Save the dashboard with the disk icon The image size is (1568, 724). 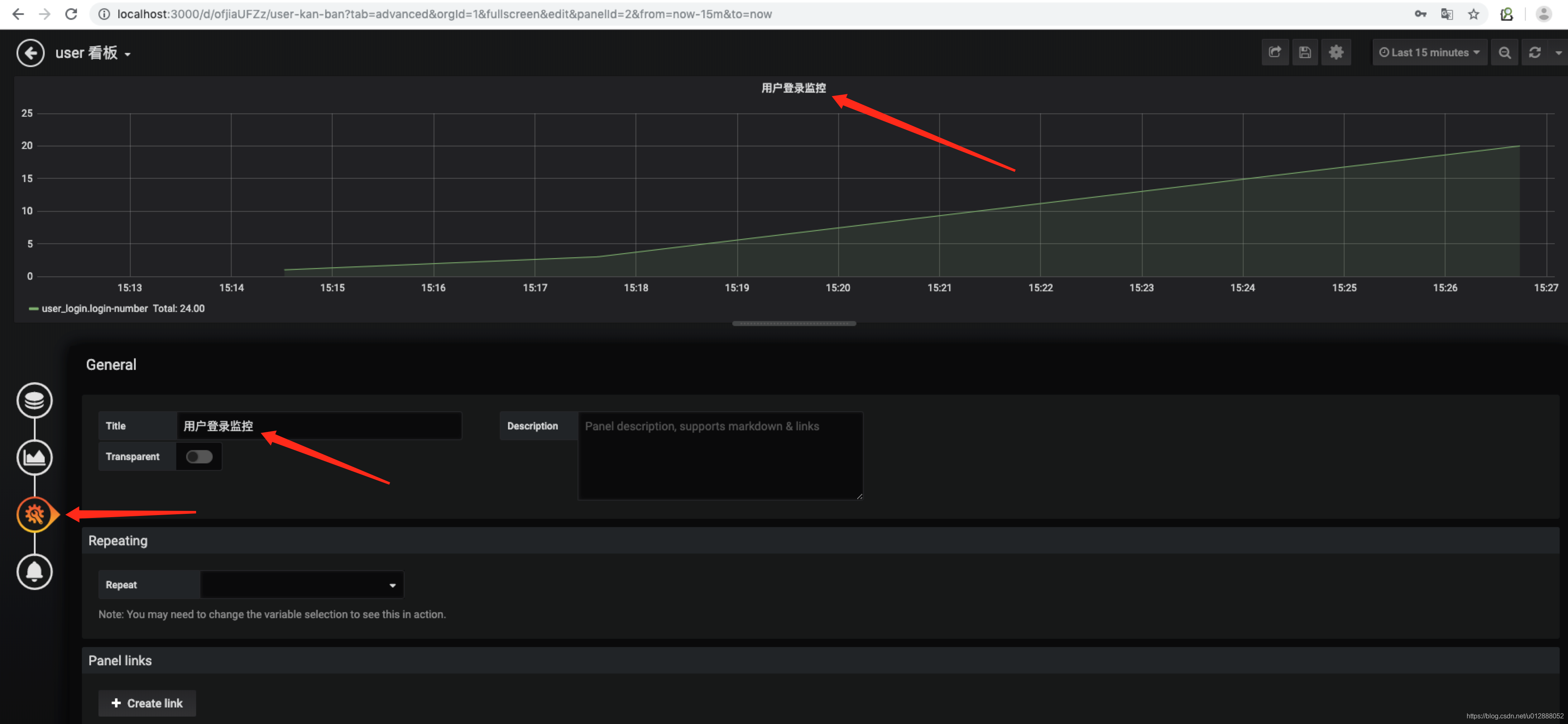(1305, 53)
